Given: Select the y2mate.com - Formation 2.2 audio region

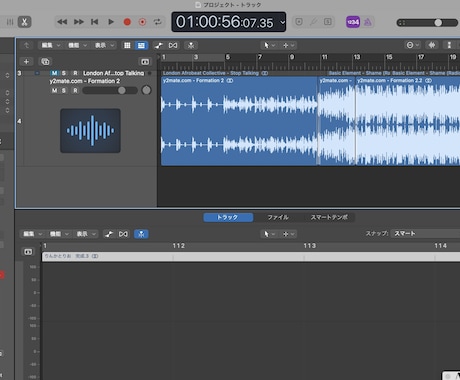Looking at the screenshot, I should pyautogui.click(x=408, y=121).
